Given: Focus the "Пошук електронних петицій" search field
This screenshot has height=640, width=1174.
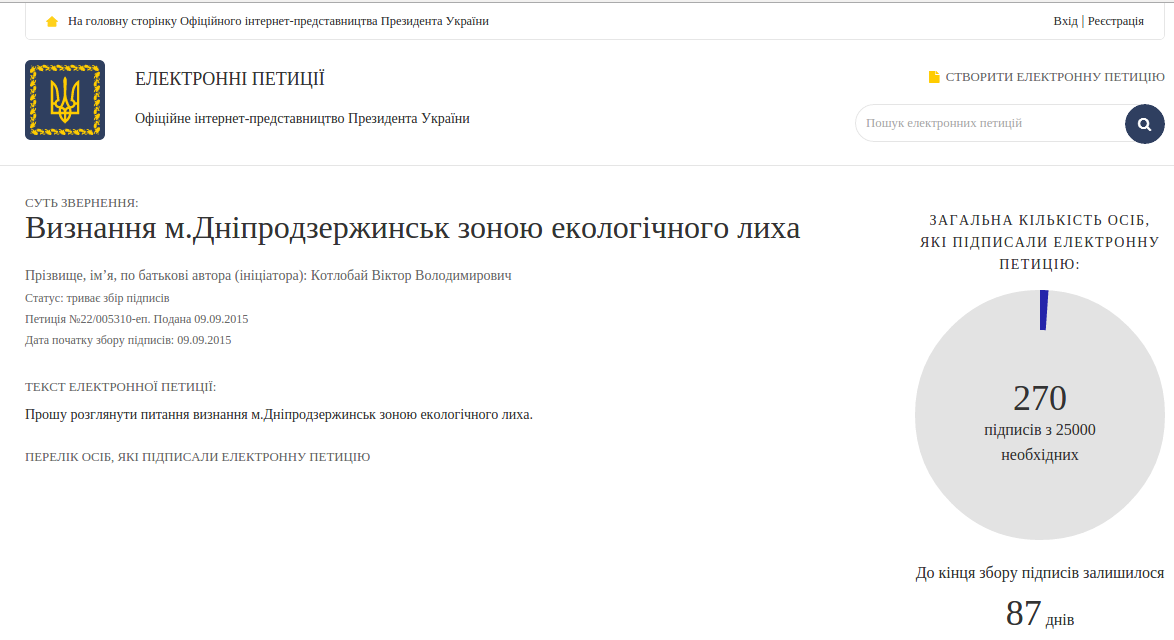Looking at the screenshot, I should tap(990, 123).
